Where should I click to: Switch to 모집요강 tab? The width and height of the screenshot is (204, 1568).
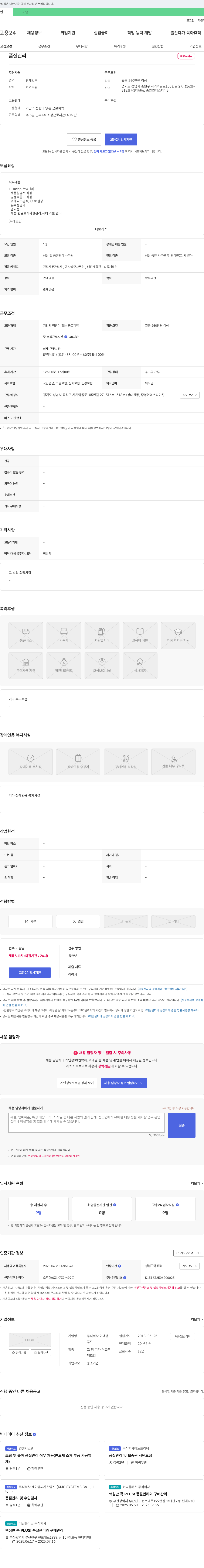click(6, 46)
